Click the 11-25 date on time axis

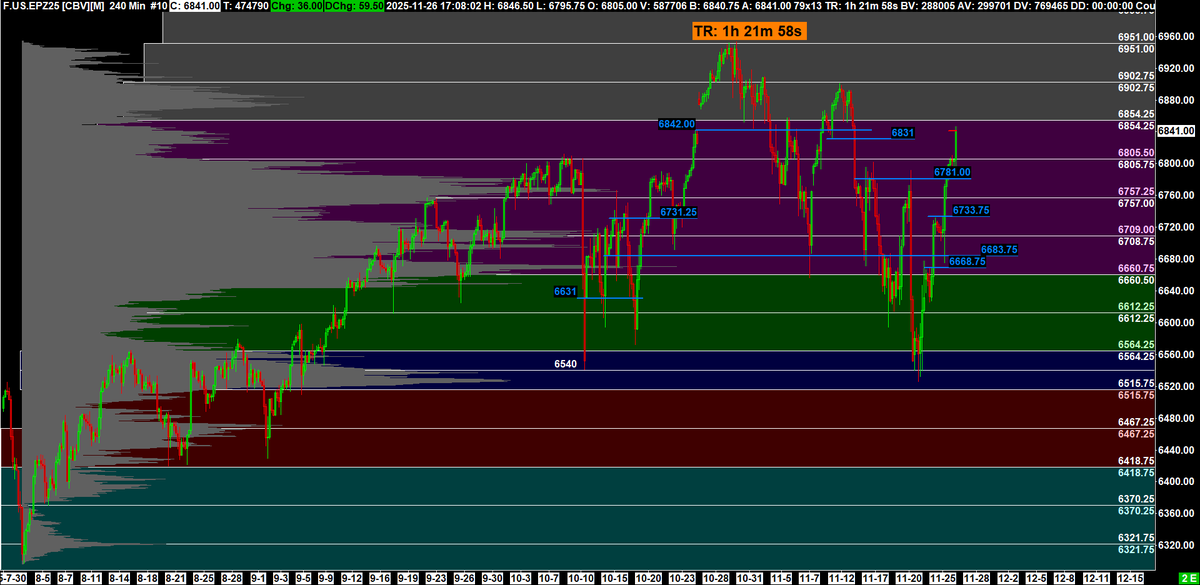pyautogui.click(x=943, y=578)
